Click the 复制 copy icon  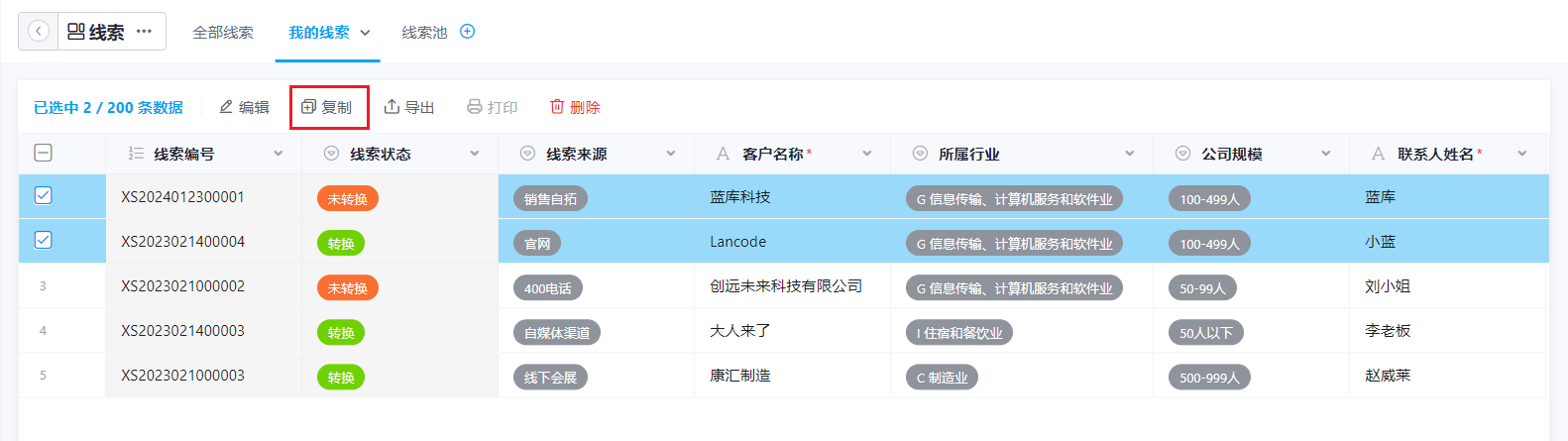[x=308, y=107]
